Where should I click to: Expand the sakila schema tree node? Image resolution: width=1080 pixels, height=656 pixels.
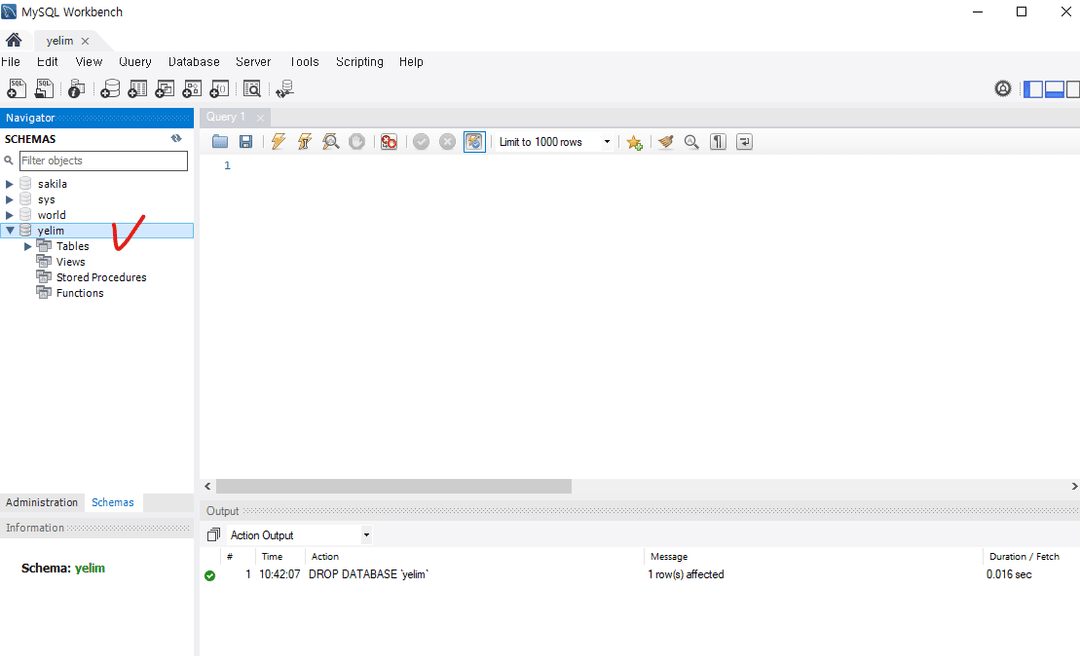[x=10, y=184]
